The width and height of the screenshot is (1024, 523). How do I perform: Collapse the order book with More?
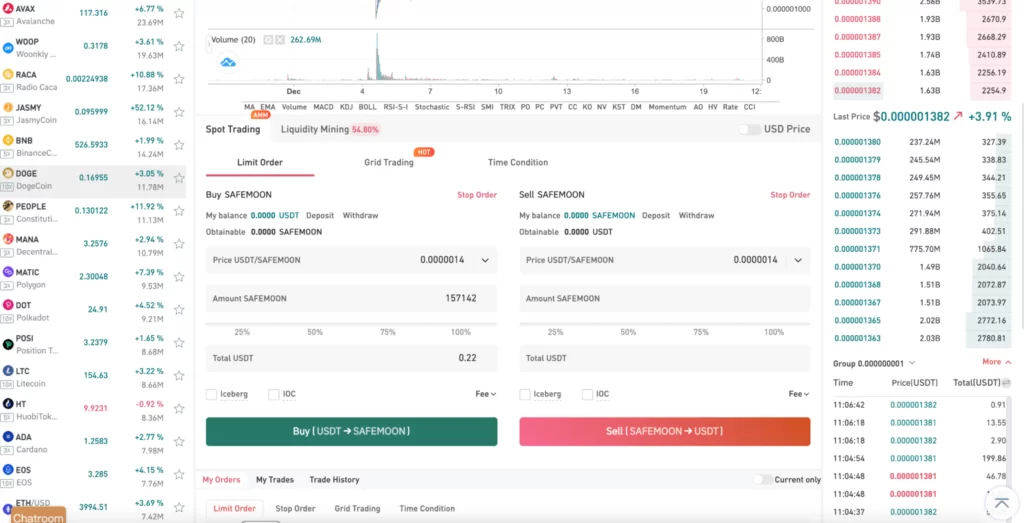click(997, 362)
